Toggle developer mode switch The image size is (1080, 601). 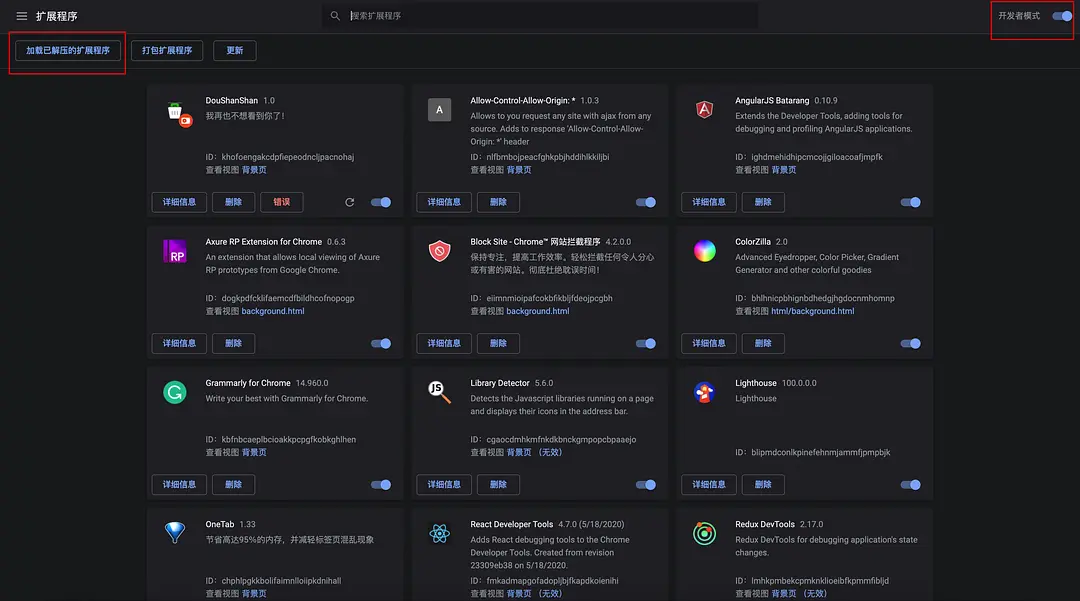pyautogui.click(x=1062, y=16)
